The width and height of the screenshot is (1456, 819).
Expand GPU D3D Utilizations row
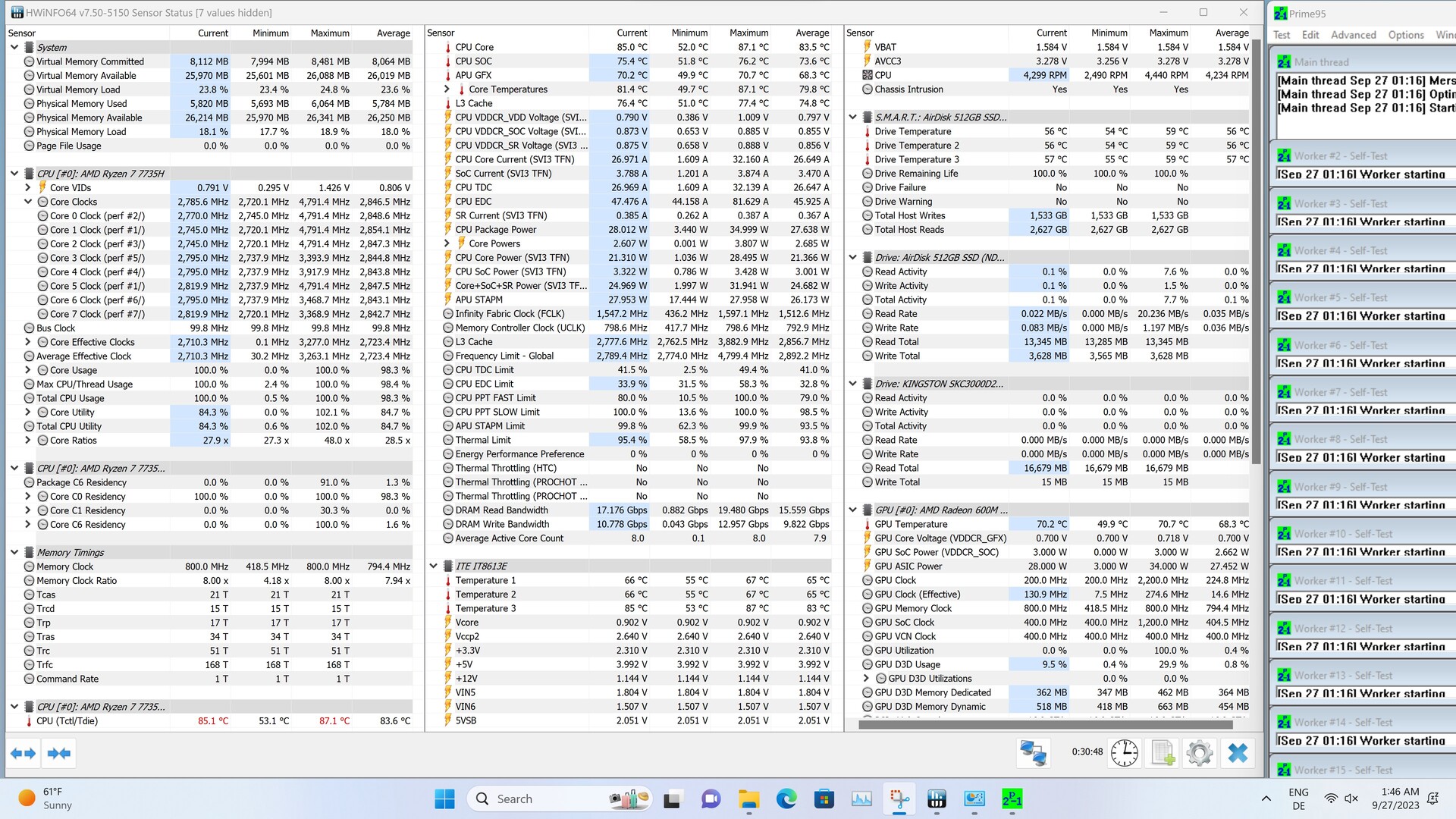(867, 679)
